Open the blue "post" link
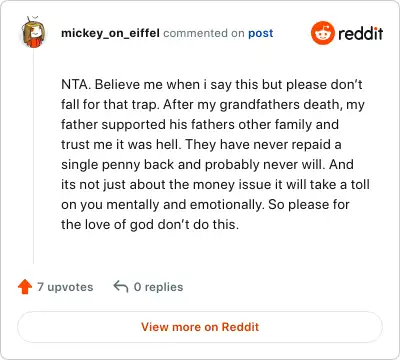 (261, 33)
